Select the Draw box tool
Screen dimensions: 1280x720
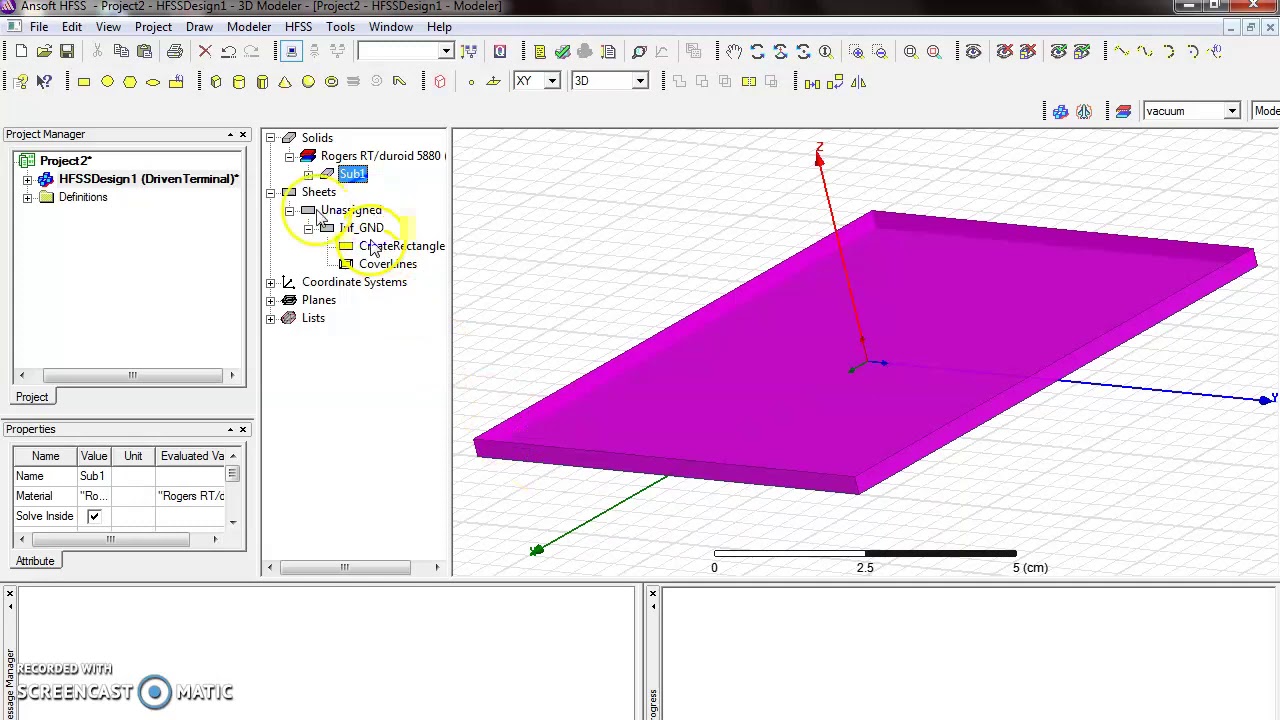pyautogui.click(x=216, y=82)
